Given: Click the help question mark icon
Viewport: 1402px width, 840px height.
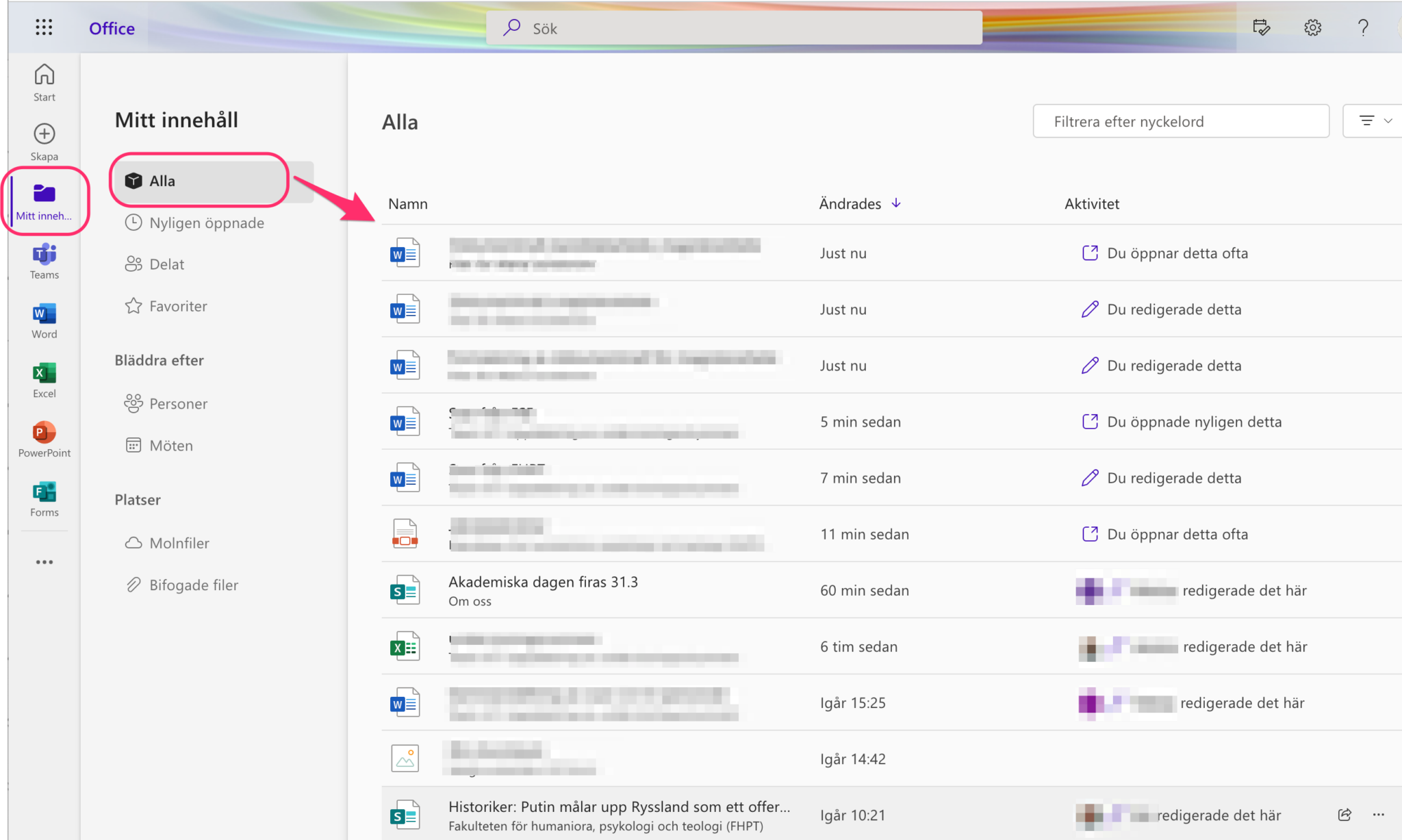Looking at the screenshot, I should pyautogui.click(x=1362, y=27).
